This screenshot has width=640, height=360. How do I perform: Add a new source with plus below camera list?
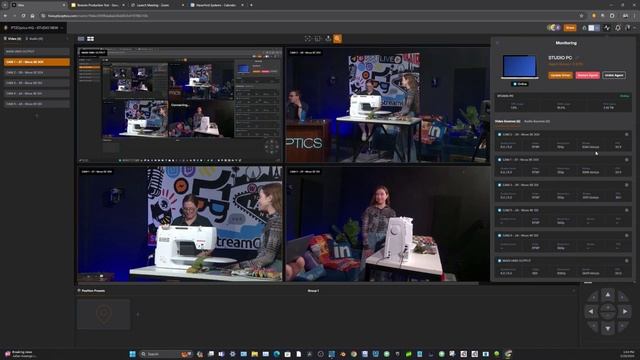pos(37,116)
